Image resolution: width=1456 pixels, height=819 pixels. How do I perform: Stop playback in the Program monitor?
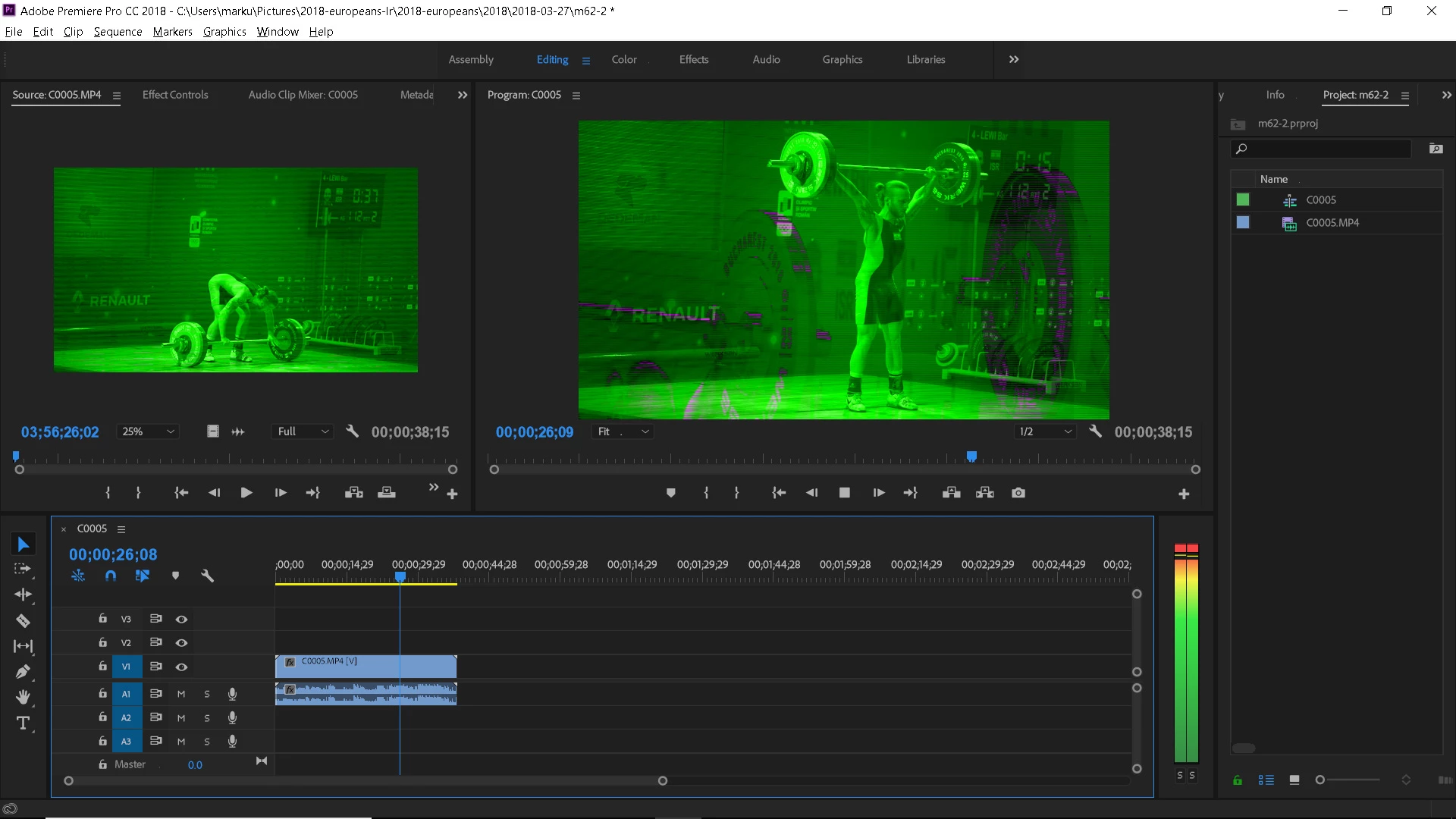coord(844,493)
